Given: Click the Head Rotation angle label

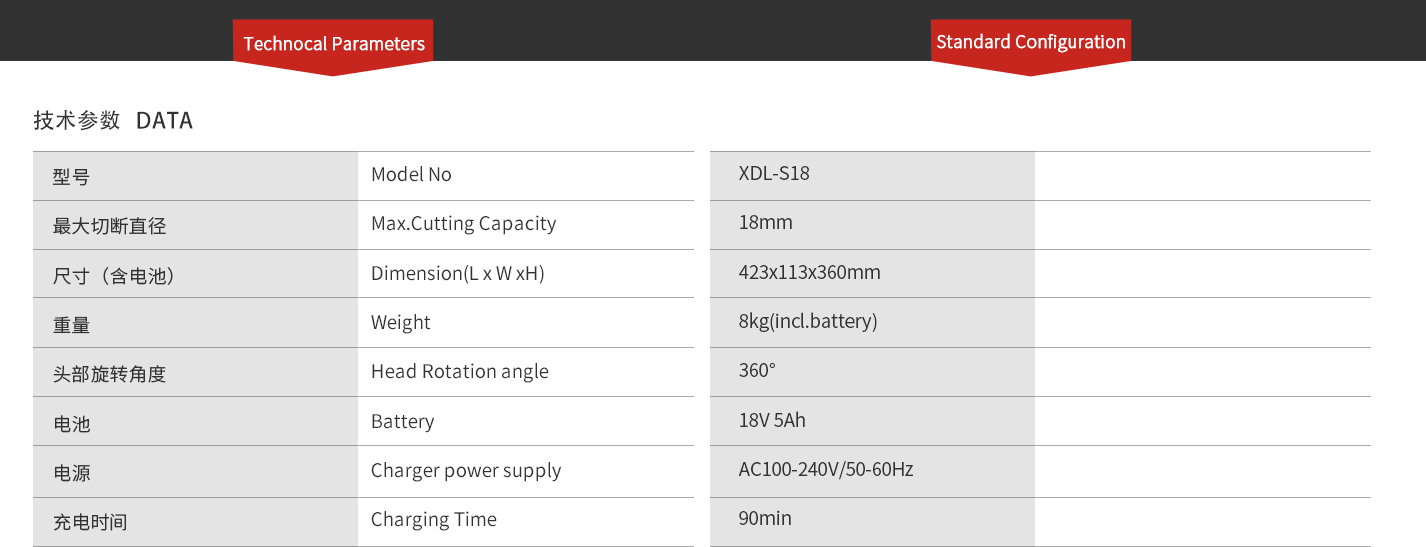Looking at the screenshot, I should point(460,372).
